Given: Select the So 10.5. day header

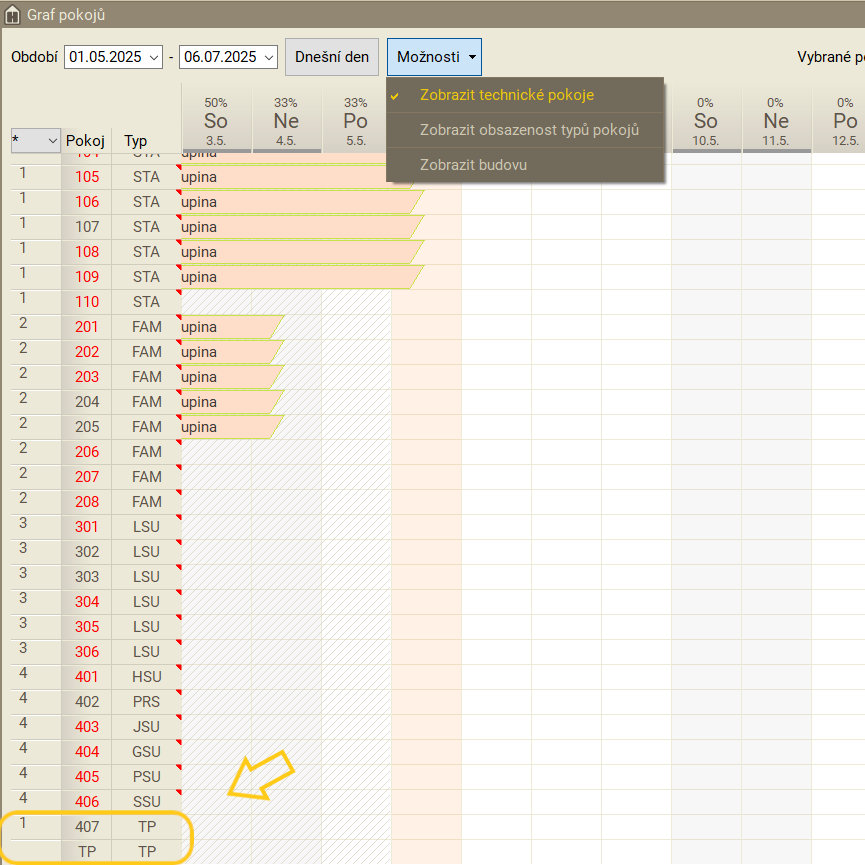Looking at the screenshot, I should tap(706, 122).
